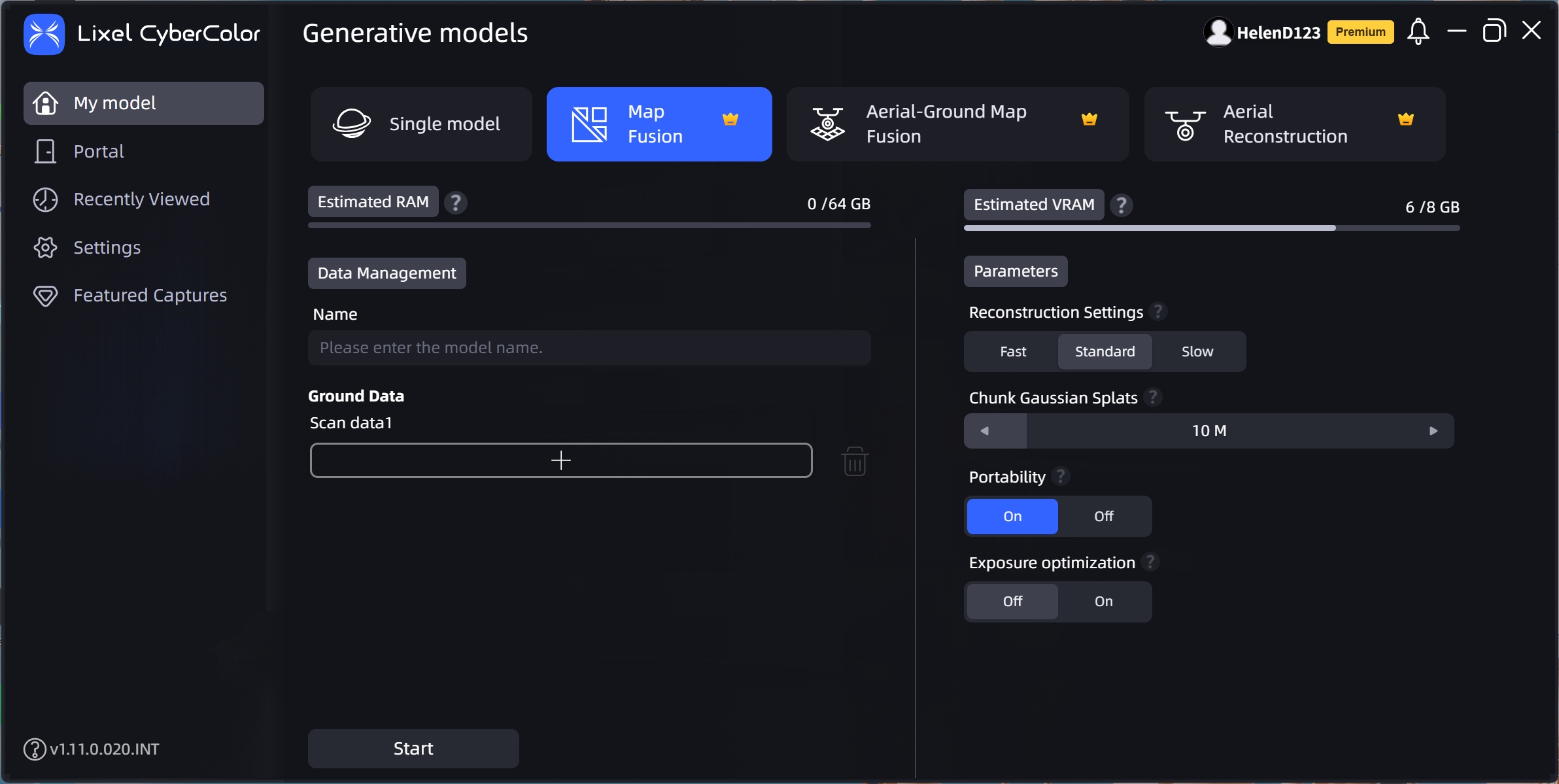The height and width of the screenshot is (784, 1559).
Task: Click the 10 M splats slider bar
Action: pyautogui.click(x=1209, y=431)
